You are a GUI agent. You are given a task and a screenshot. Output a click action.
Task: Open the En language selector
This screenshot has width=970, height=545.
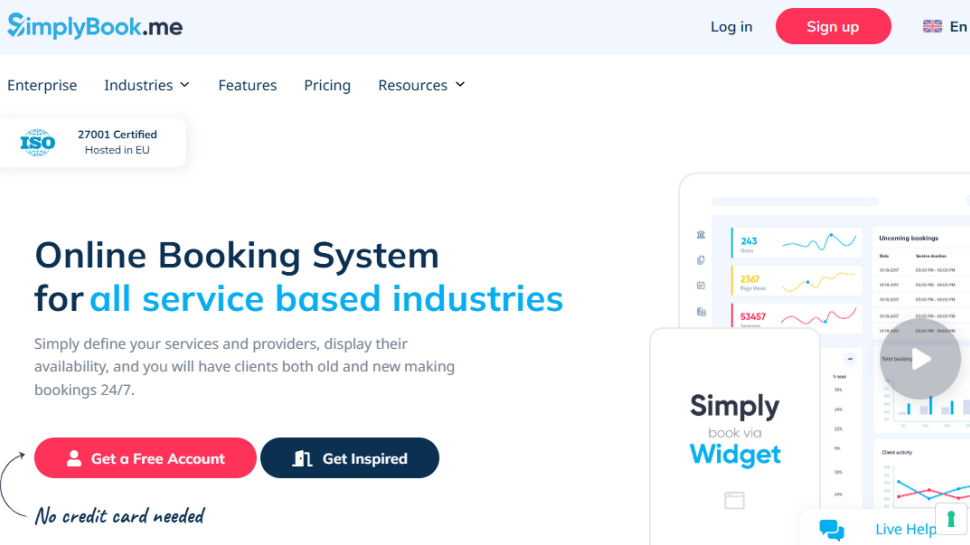coord(958,27)
